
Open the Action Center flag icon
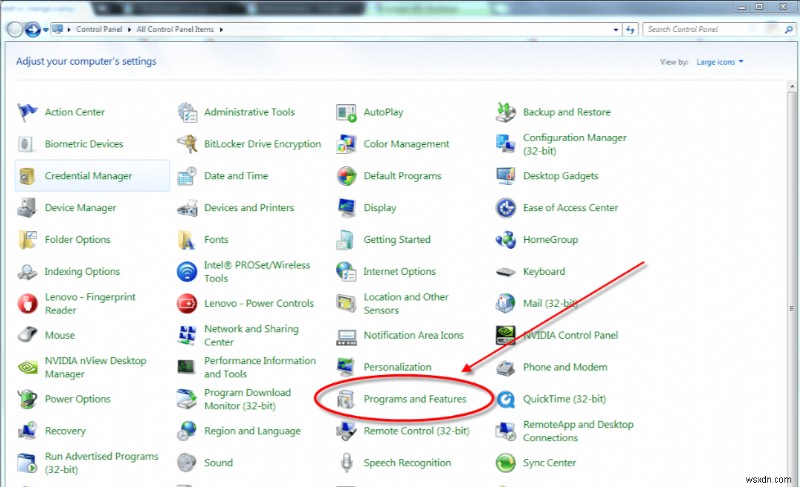point(27,112)
